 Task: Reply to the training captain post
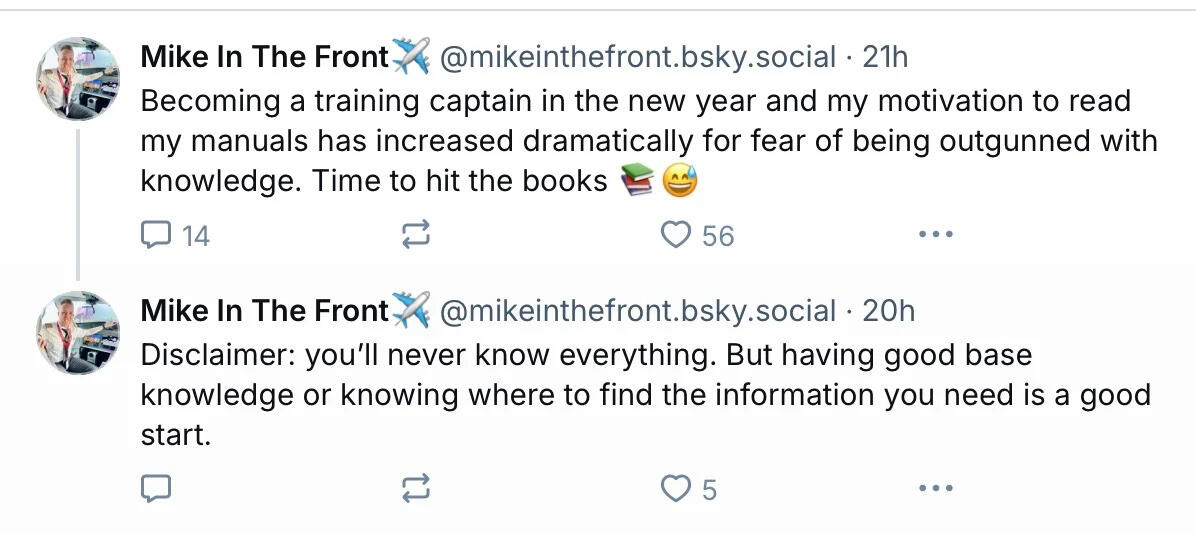157,235
